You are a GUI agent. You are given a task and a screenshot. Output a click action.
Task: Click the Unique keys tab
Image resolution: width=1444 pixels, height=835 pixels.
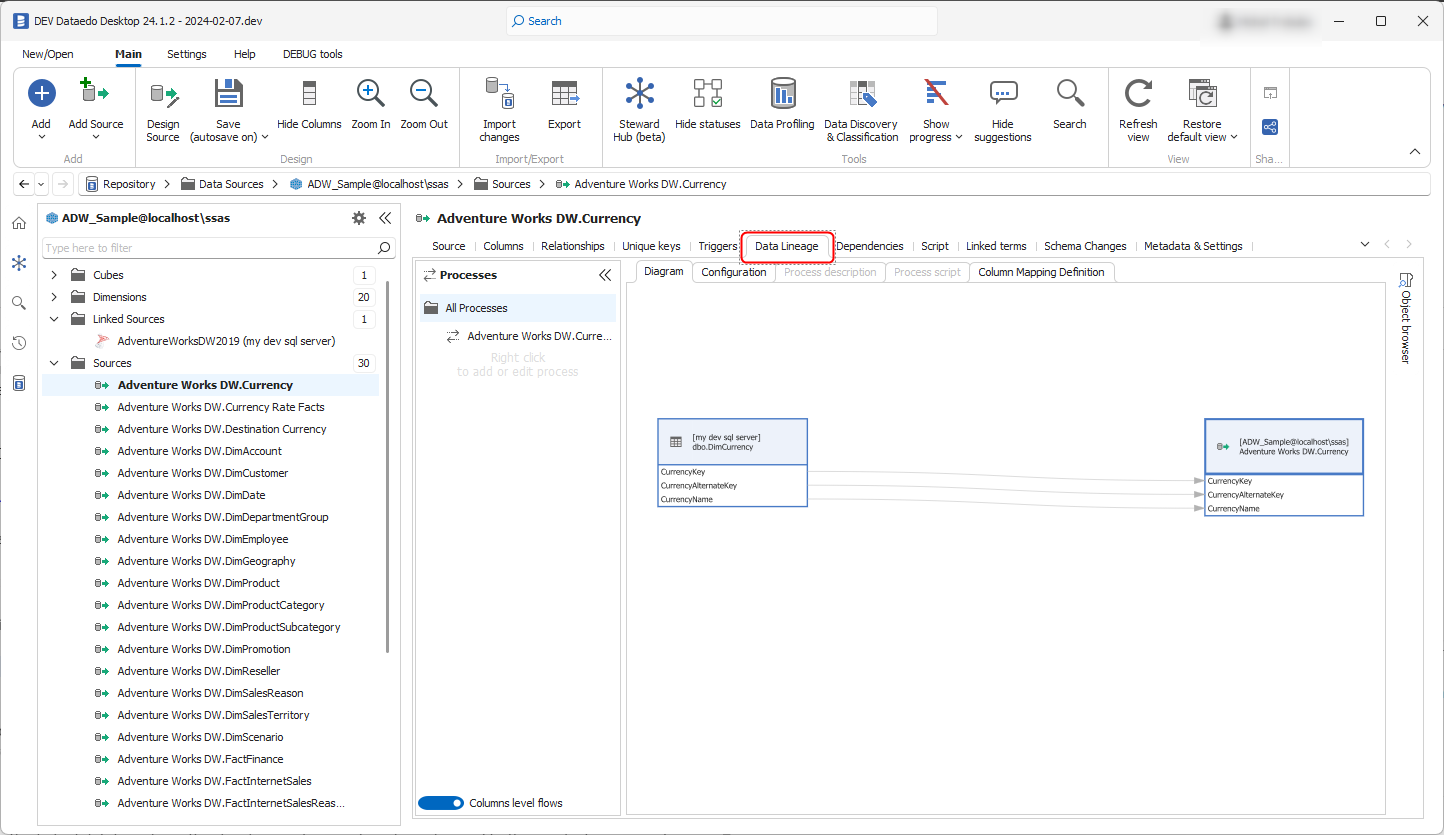[x=651, y=246]
